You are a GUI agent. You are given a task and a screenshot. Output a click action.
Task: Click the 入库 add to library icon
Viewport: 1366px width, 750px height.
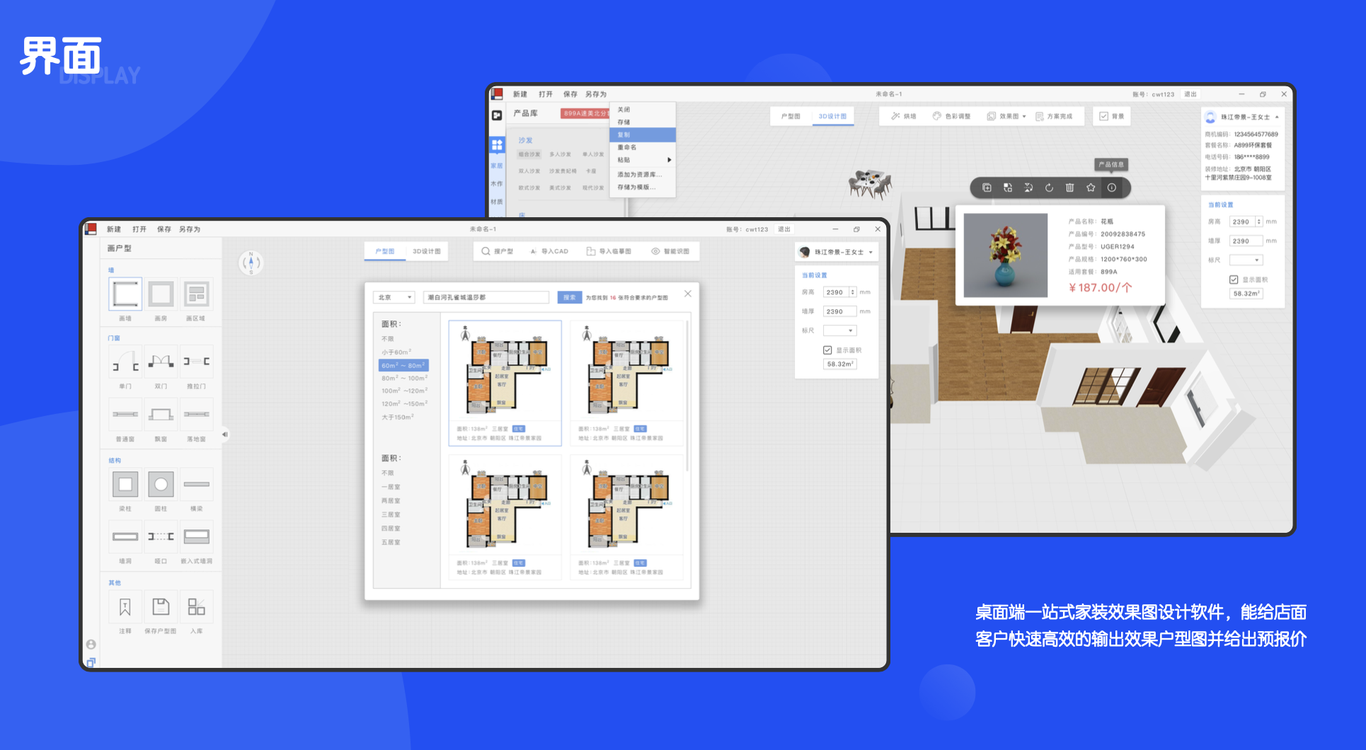[x=196, y=607]
